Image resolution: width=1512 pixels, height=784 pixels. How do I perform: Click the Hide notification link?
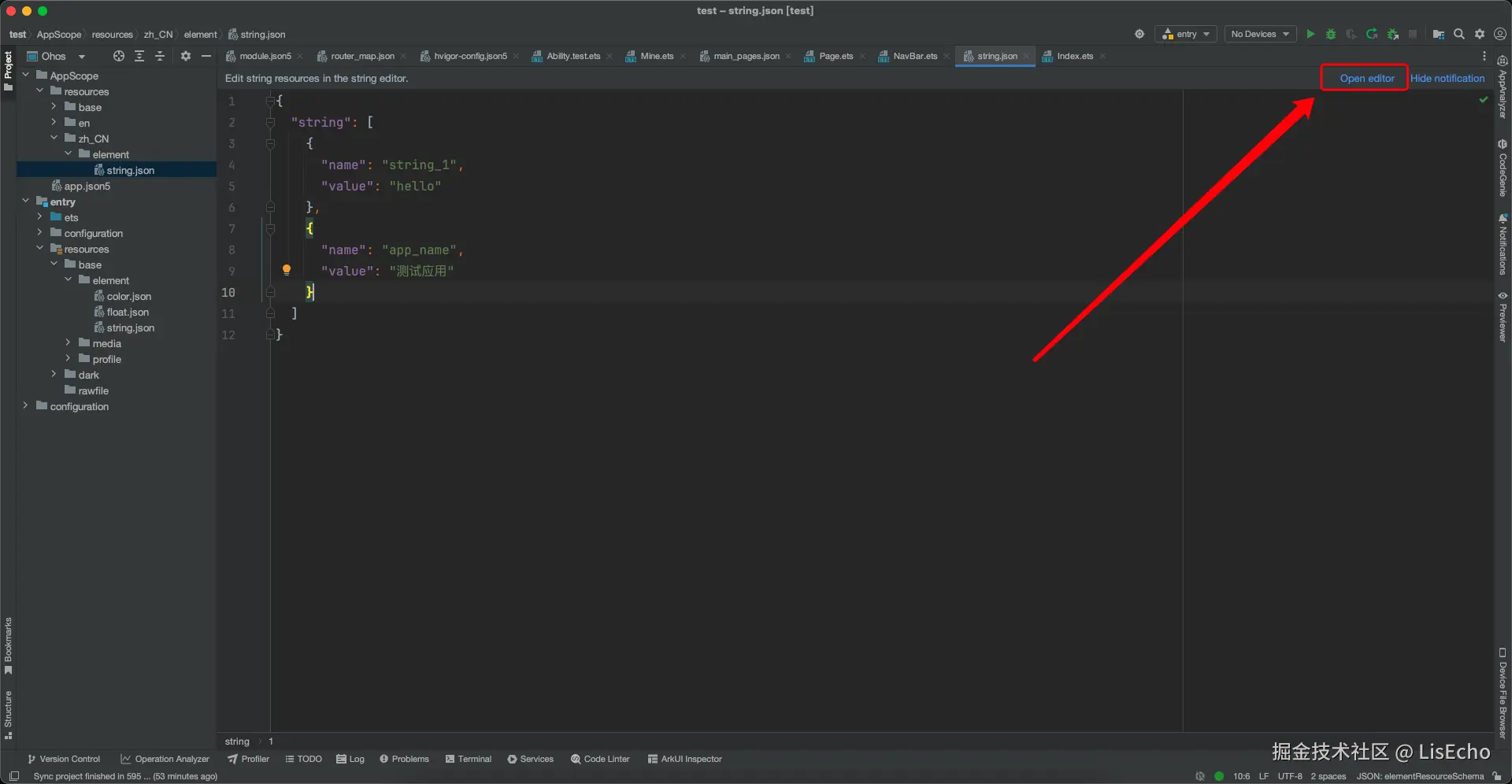(x=1447, y=78)
